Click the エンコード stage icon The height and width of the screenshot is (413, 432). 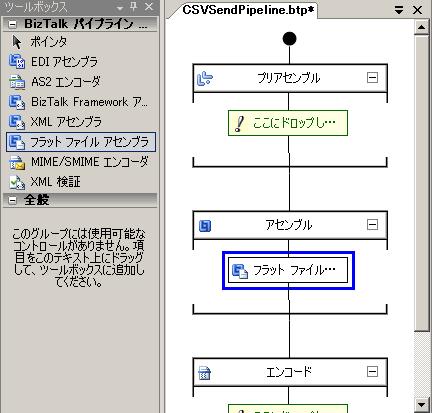pyautogui.click(x=204, y=373)
